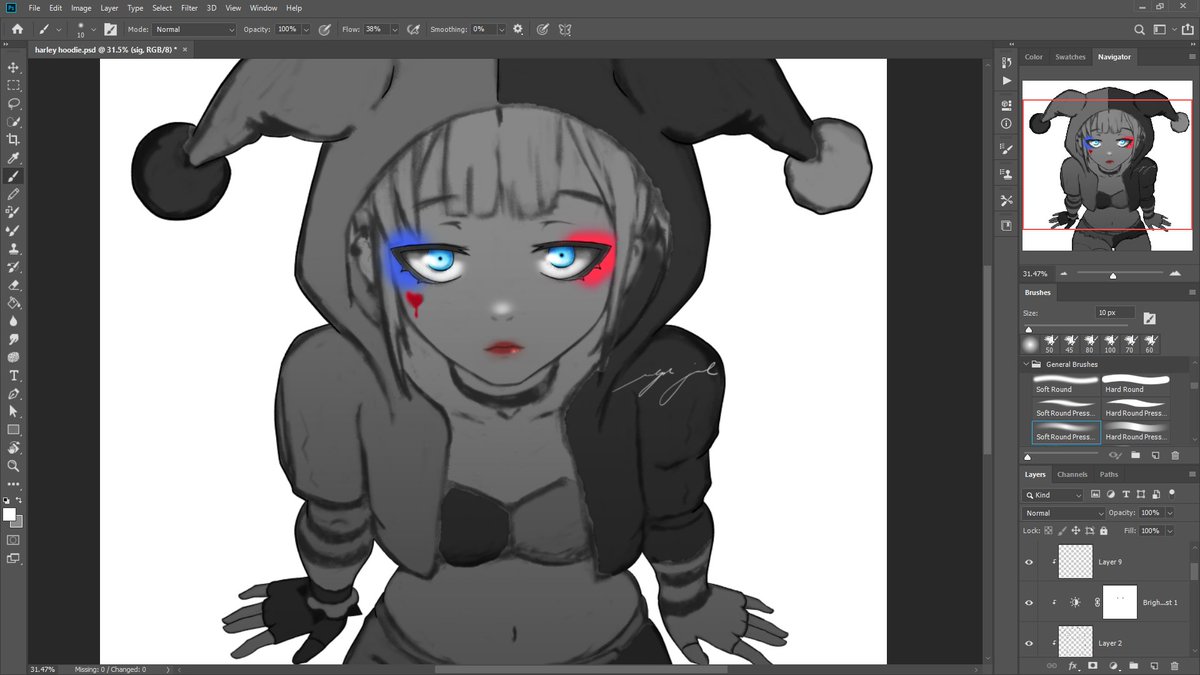Select the Crop tool
Image resolution: width=1200 pixels, height=675 pixels.
point(14,139)
